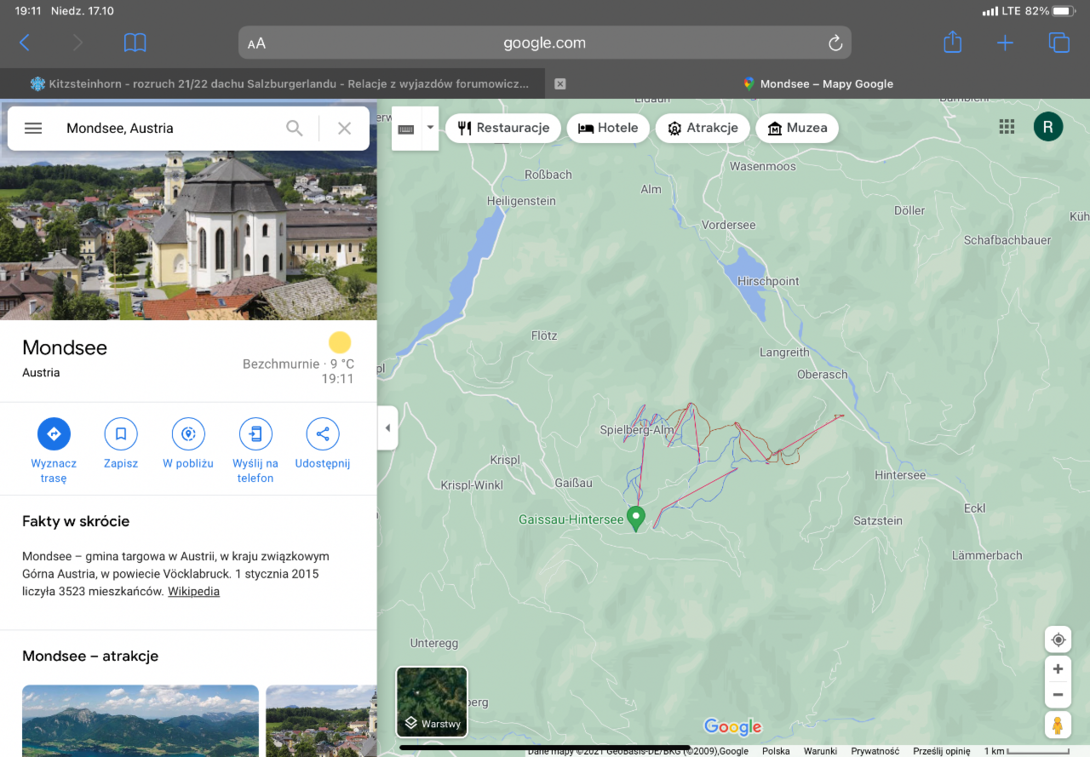Screen dimensions: 1090x757
Task: Expand the keyboard input tools dropdown
Action: (x=430, y=127)
